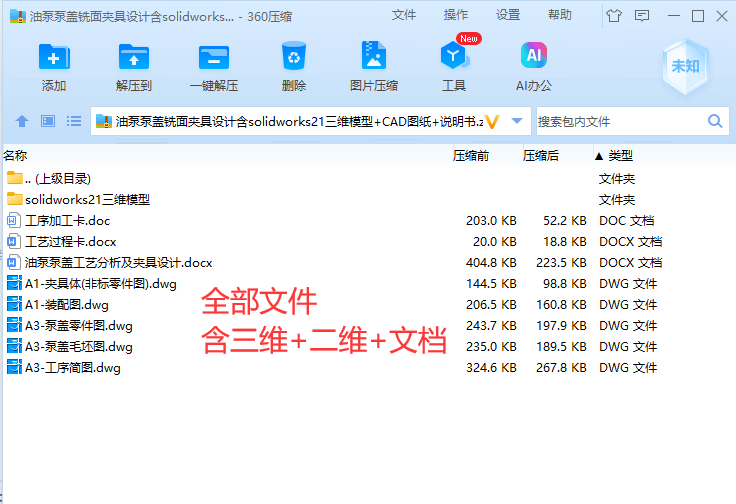Select file A3-泵盖零件图.dwg
Viewport: 736px width, 504px height.
coord(78,326)
